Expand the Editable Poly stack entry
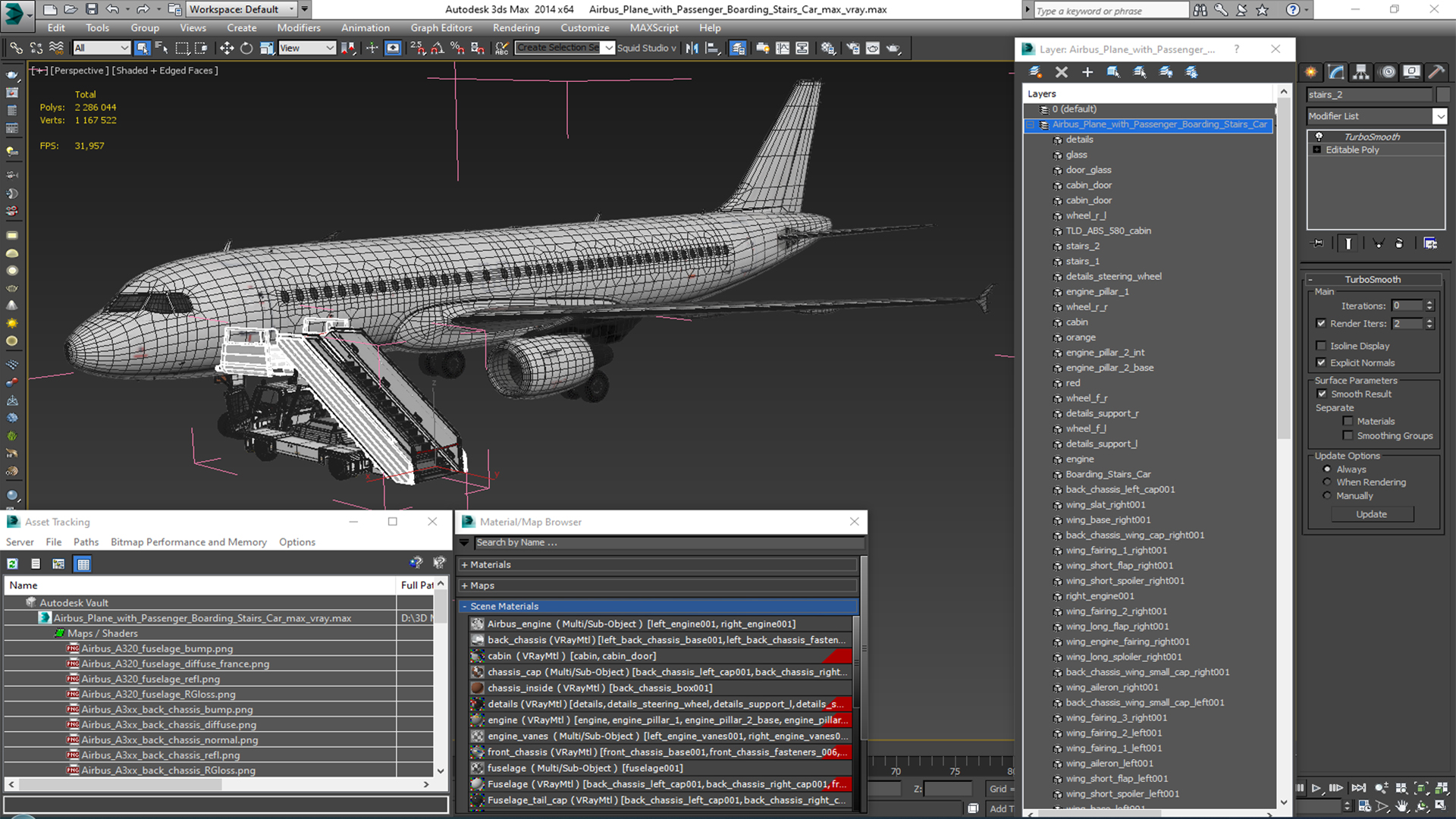1456x819 pixels. click(x=1317, y=150)
